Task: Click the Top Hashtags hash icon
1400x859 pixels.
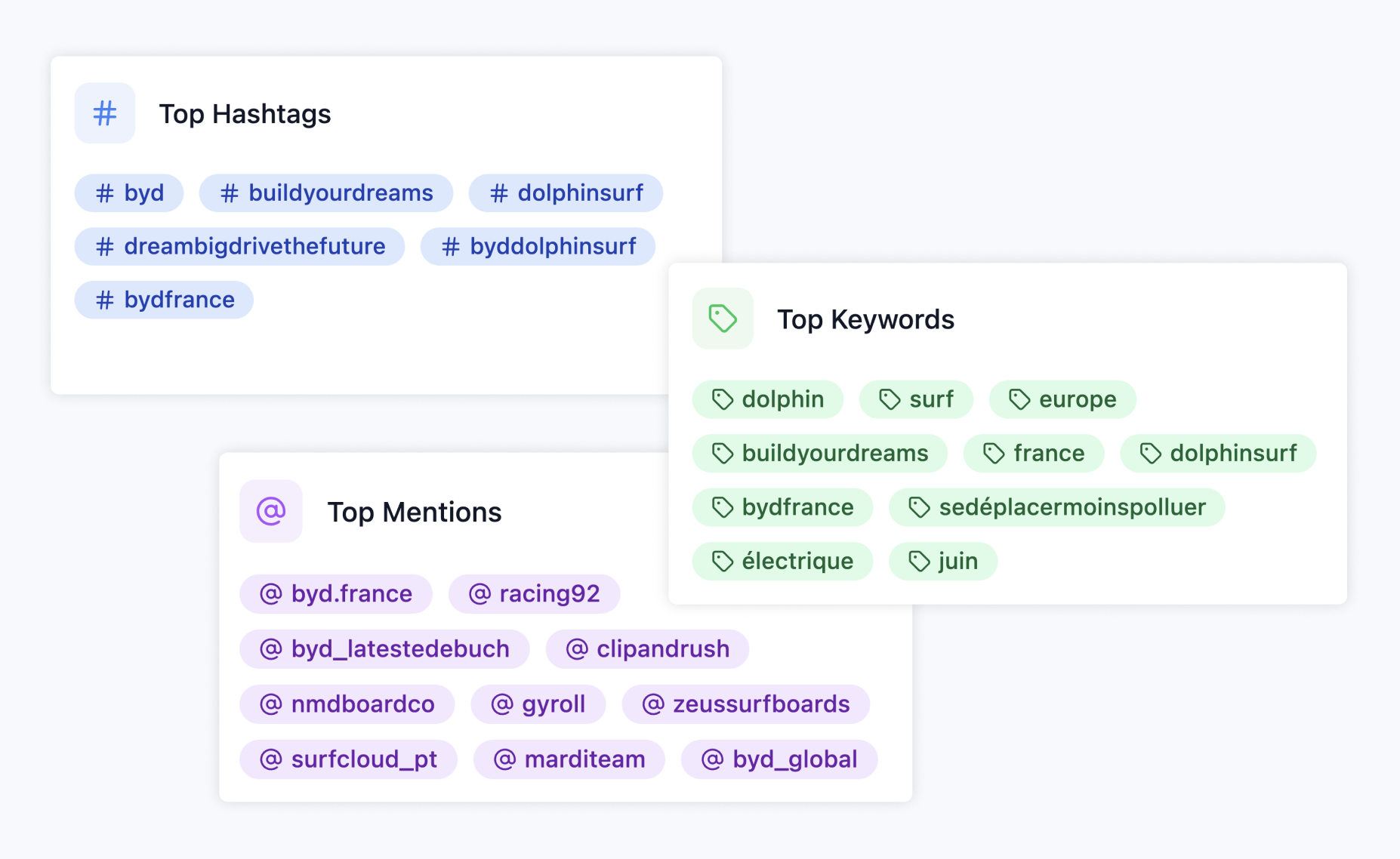Action: [x=105, y=113]
